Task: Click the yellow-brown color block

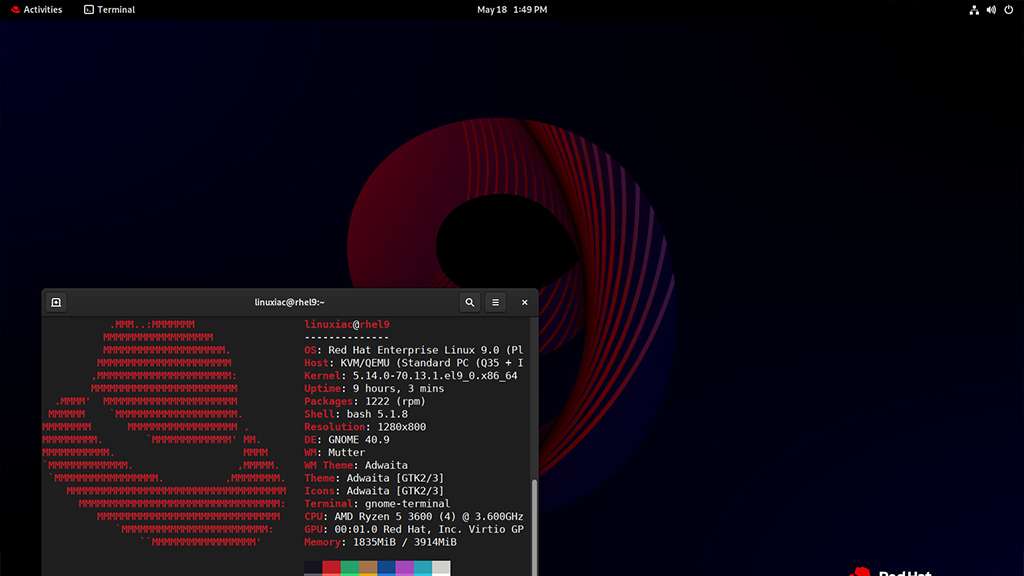Action: pos(368,568)
